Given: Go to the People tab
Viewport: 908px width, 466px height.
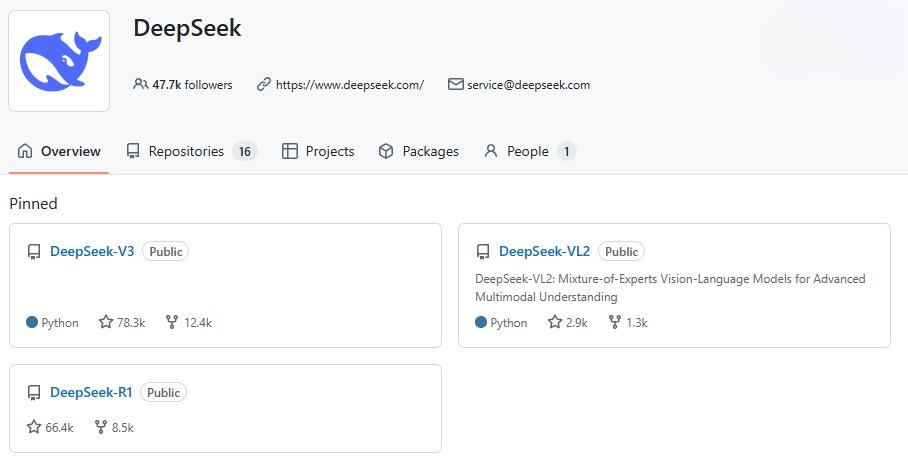Looking at the screenshot, I should (x=530, y=152).
